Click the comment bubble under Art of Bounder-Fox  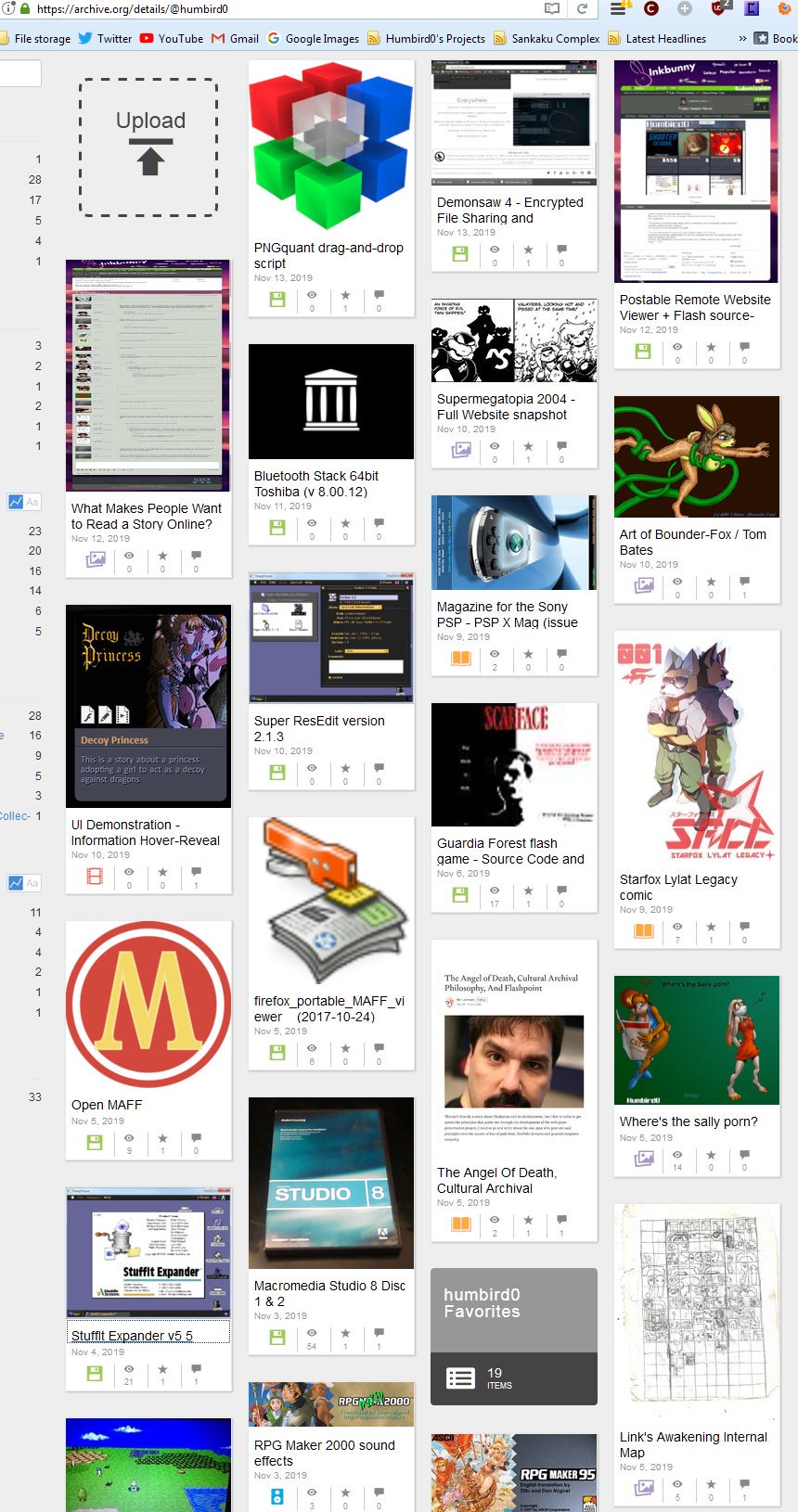pos(744,583)
